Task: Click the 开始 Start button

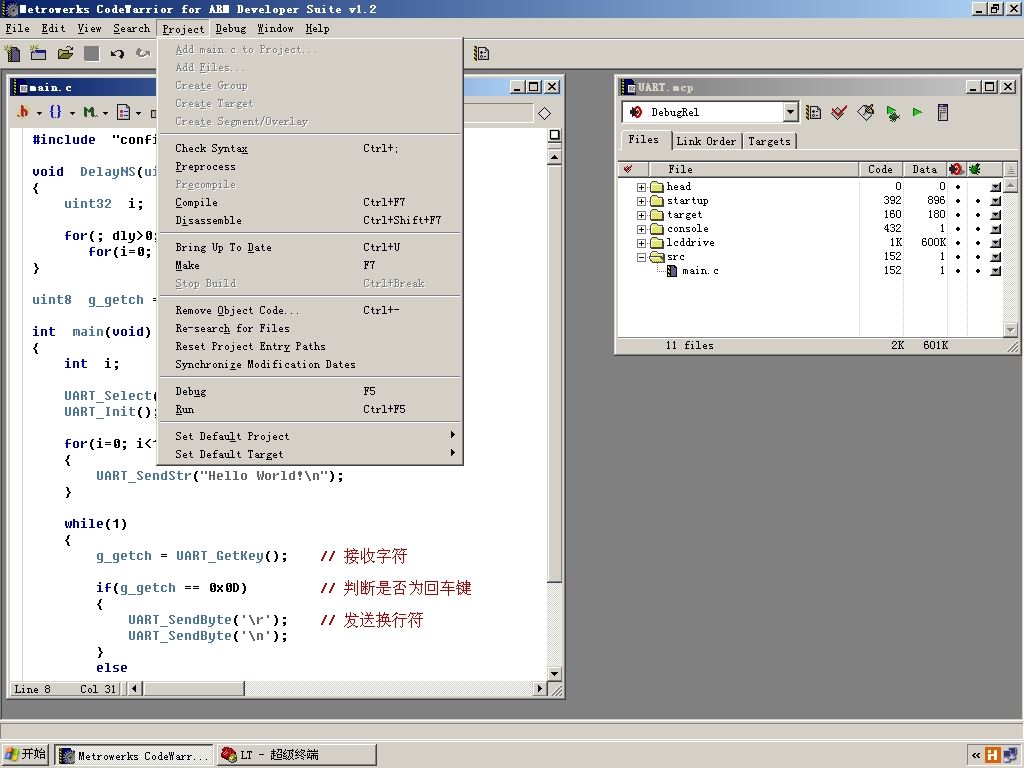Action: (x=25, y=754)
